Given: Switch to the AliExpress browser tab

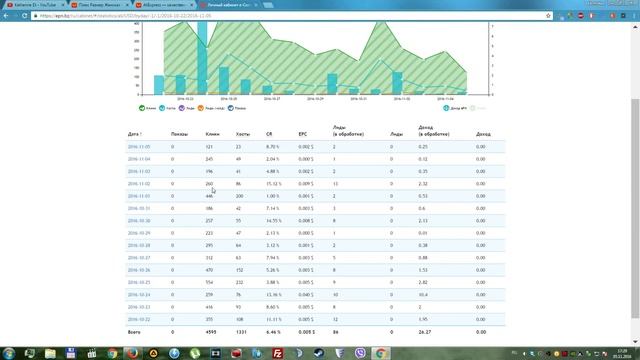Looking at the screenshot, I should pos(164,5).
